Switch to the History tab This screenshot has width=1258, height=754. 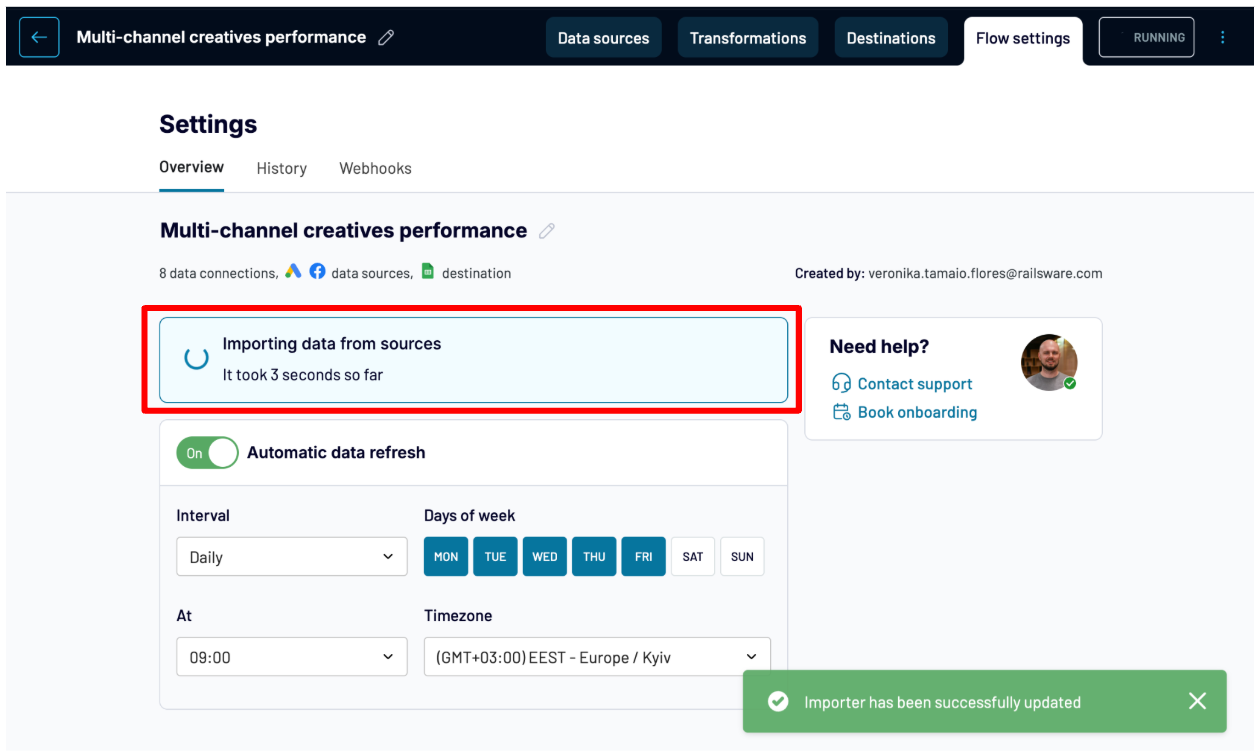(x=281, y=168)
